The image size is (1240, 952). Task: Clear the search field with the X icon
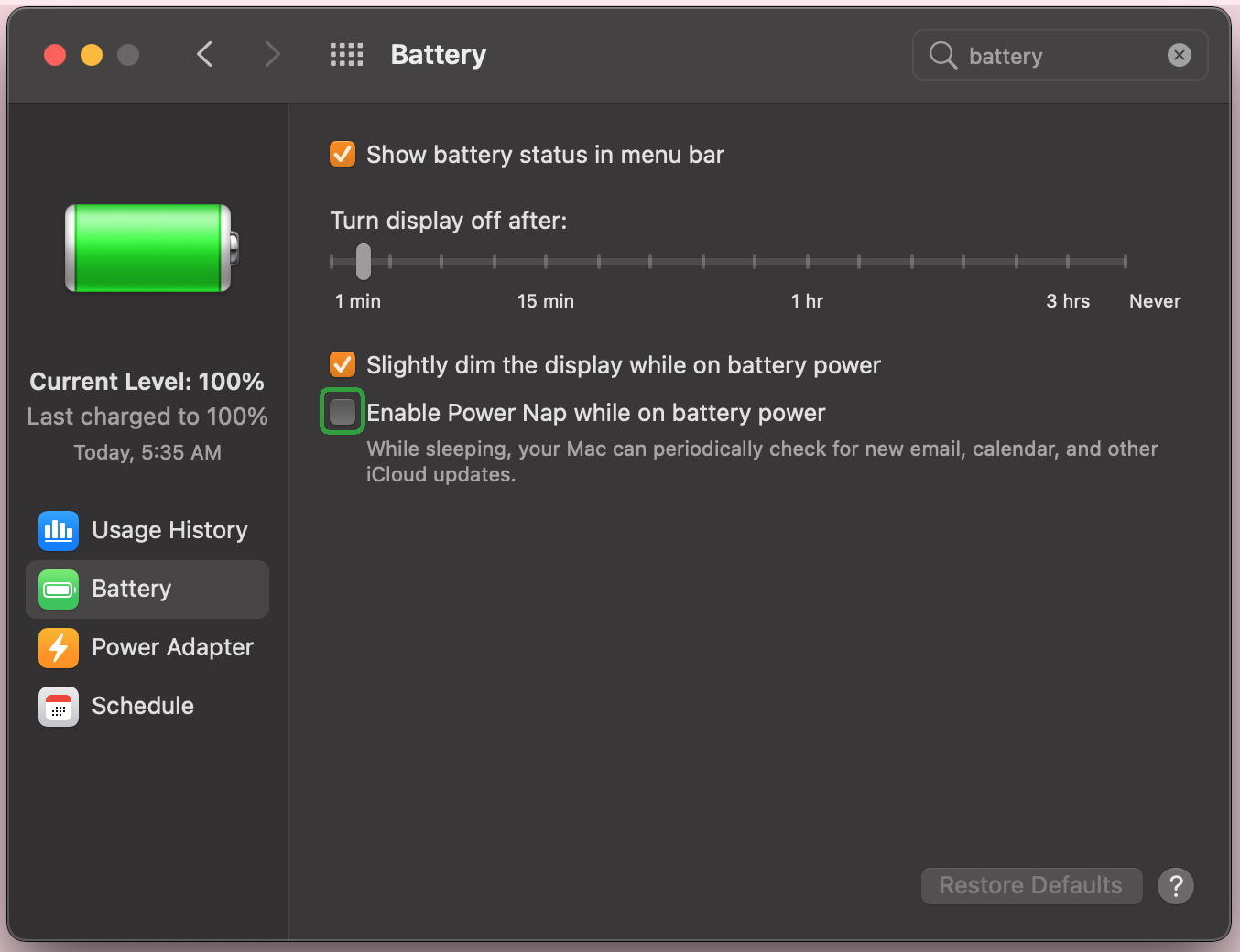pos(1180,55)
